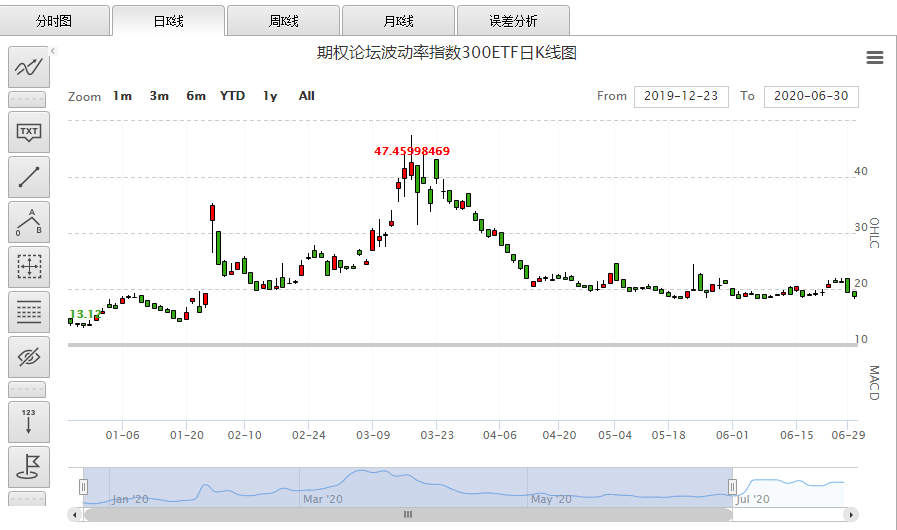This screenshot has height=530, width=897.
Task: Collapse the left drawing toolbar arrow
Action: pyautogui.click(x=53, y=51)
